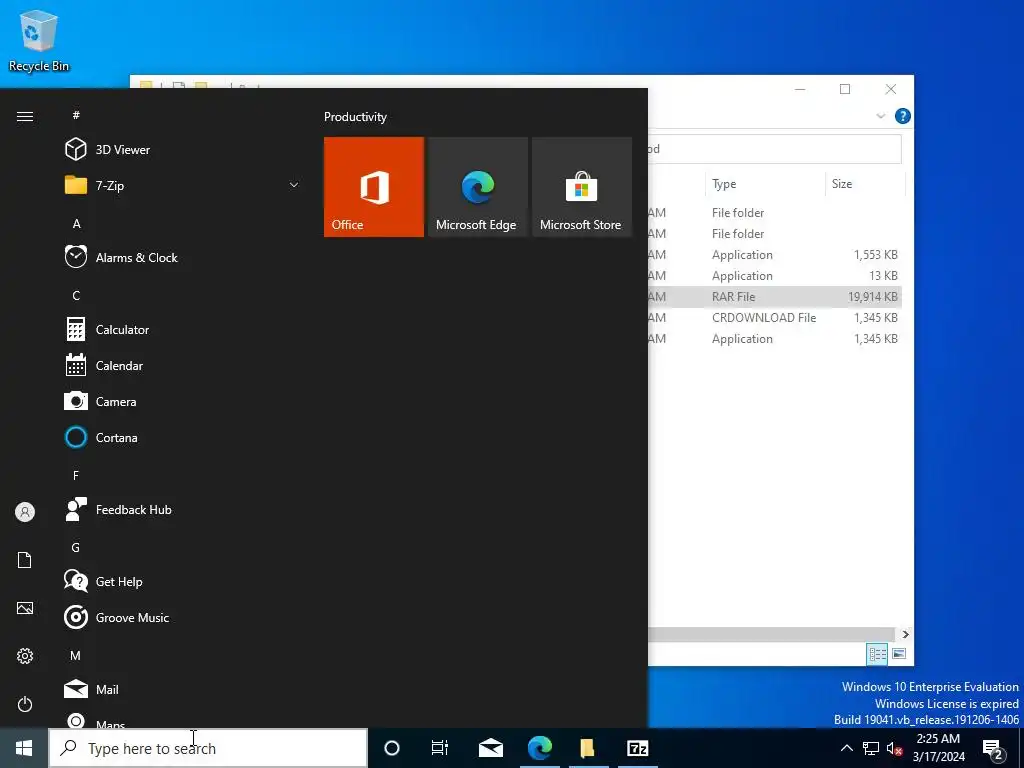The height and width of the screenshot is (768, 1024).
Task: Select the 13 KB Application row
Action: point(775,276)
